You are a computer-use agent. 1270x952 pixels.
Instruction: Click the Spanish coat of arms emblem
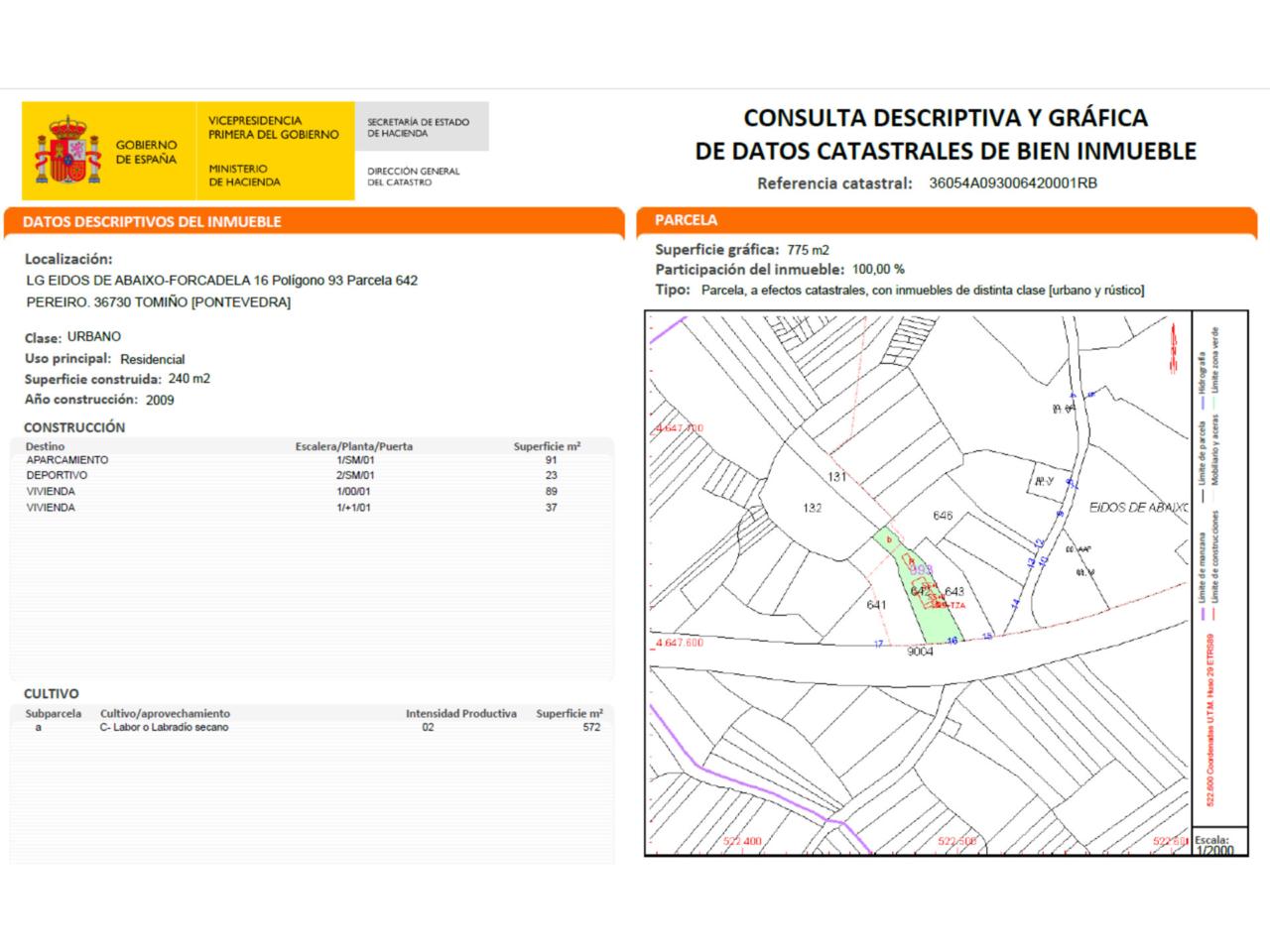[x=66, y=152]
